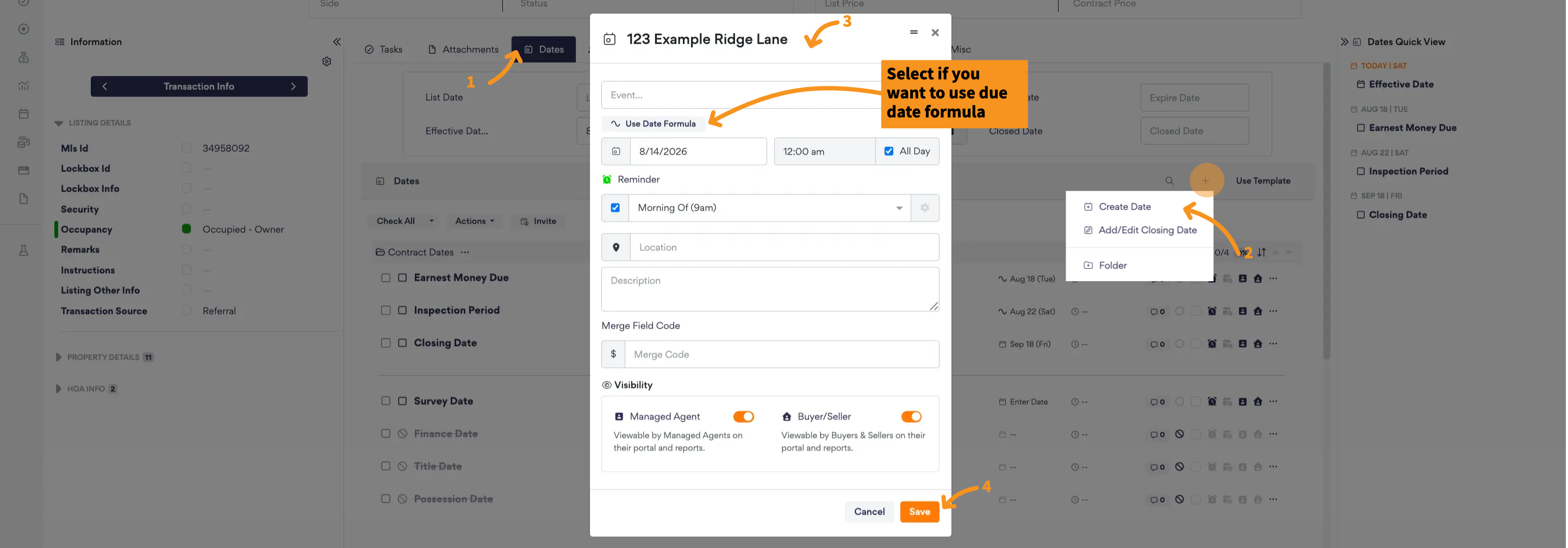Viewport: 1568px width, 548px height.
Task: Open the mail messages icon in left sidebar
Action: click(x=24, y=142)
